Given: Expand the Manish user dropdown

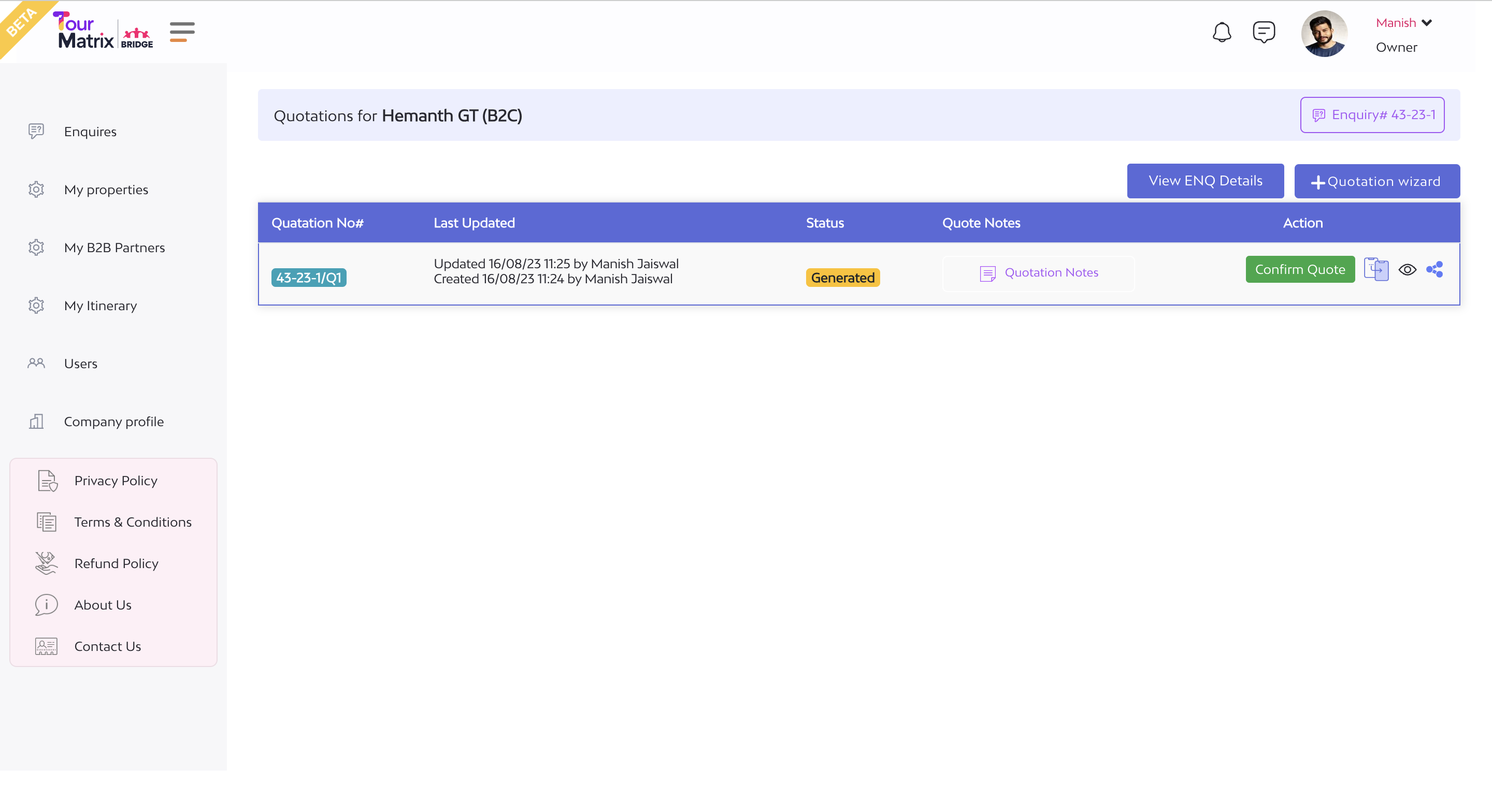Looking at the screenshot, I should click(1404, 23).
